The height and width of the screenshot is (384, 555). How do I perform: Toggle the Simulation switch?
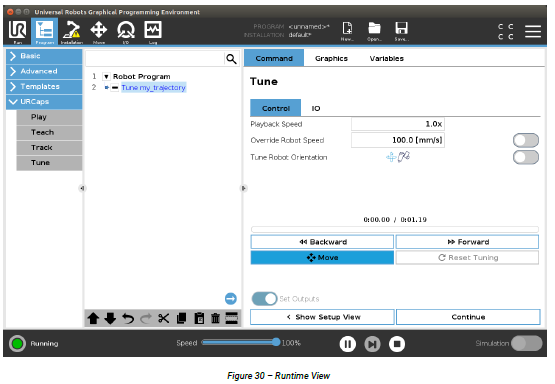(526, 343)
